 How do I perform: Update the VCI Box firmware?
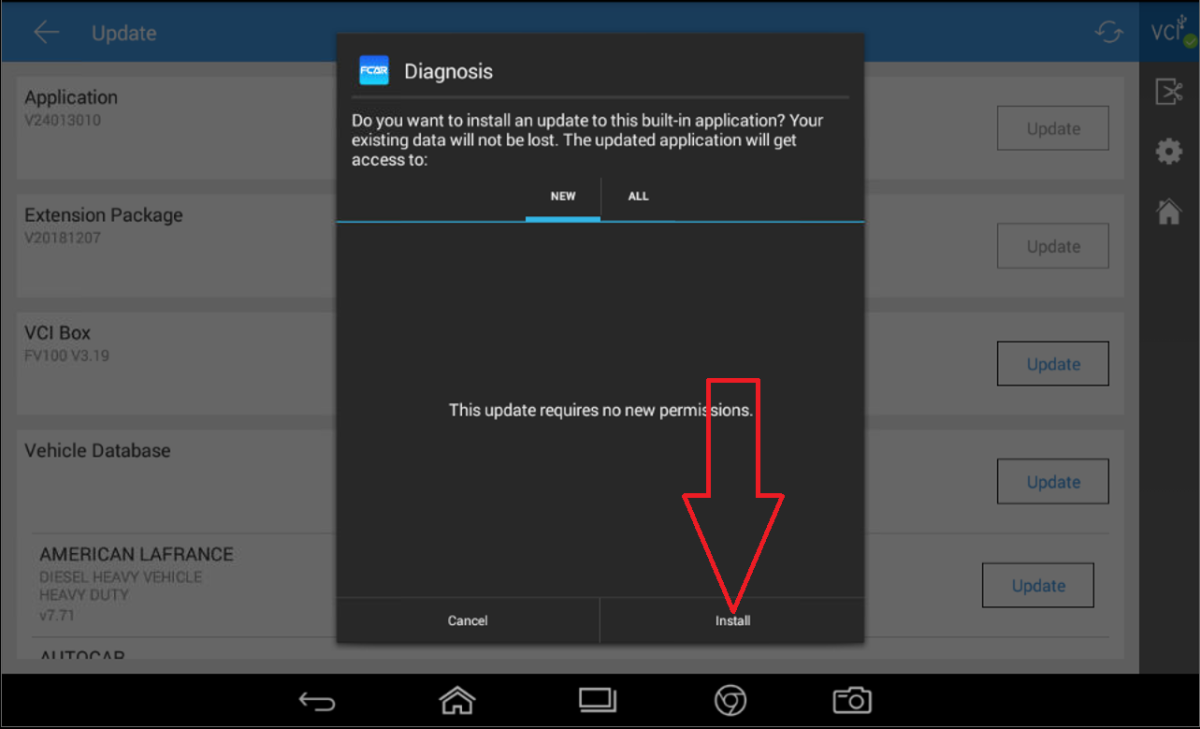coord(1052,364)
